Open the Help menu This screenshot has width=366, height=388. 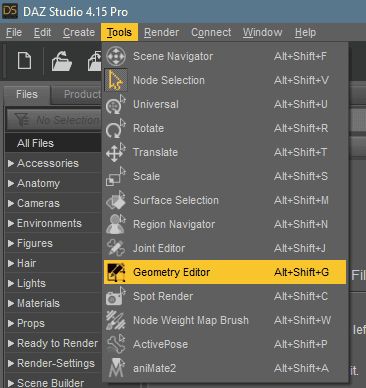tap(305, 32)
